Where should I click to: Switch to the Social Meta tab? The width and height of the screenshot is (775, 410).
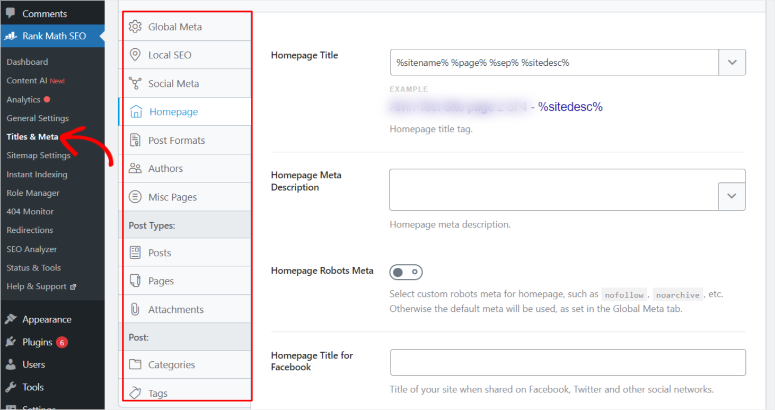point(186,83)
